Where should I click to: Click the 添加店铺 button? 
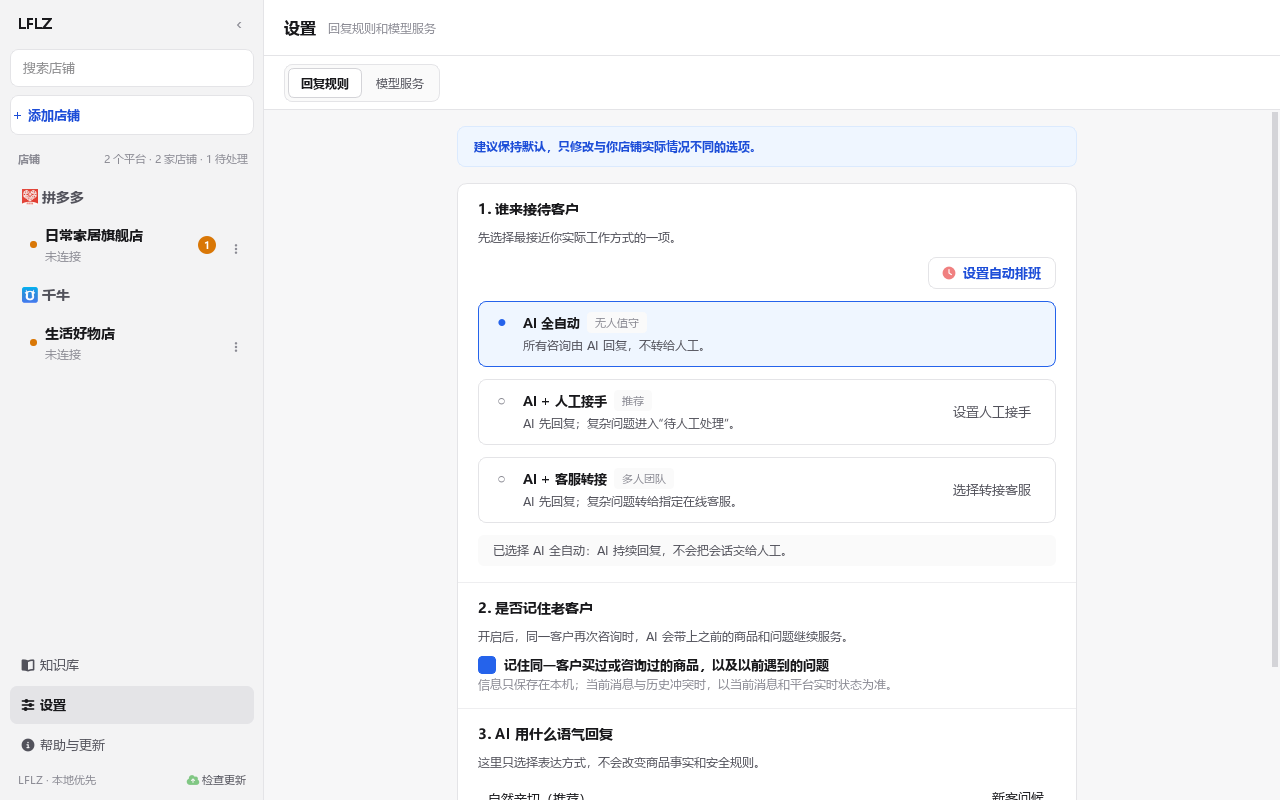point(132,115)
